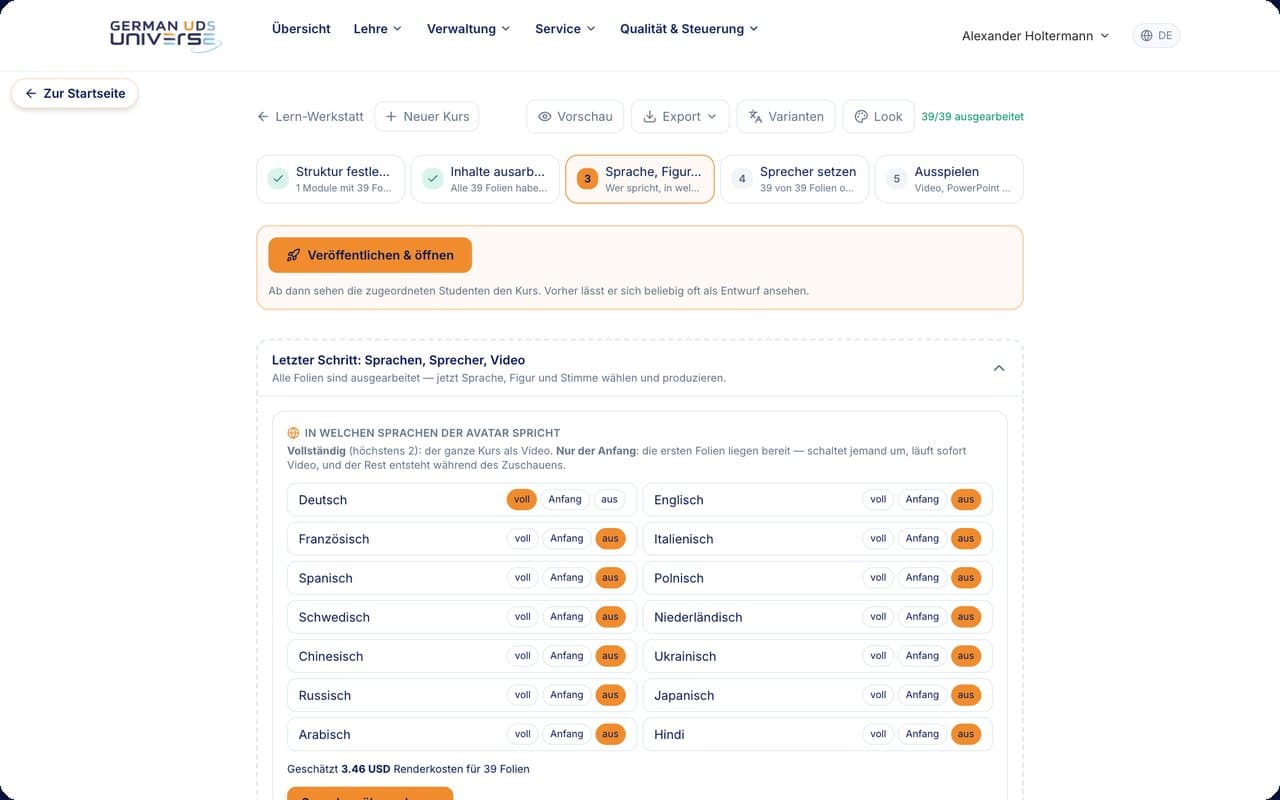Open the Verwaltung menu

(x=468, y=29)
